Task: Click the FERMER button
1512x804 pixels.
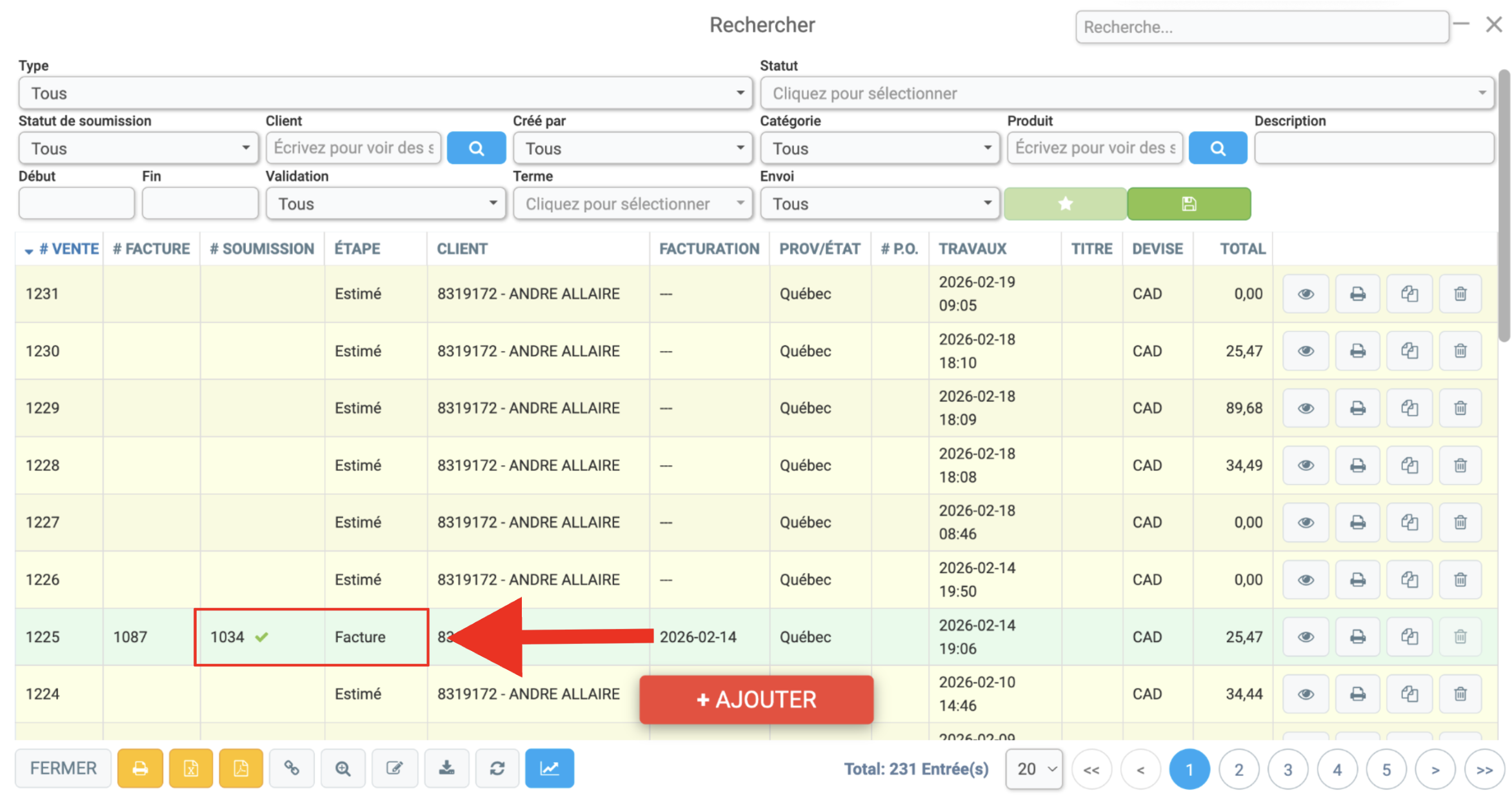Action: click(63, 768)
